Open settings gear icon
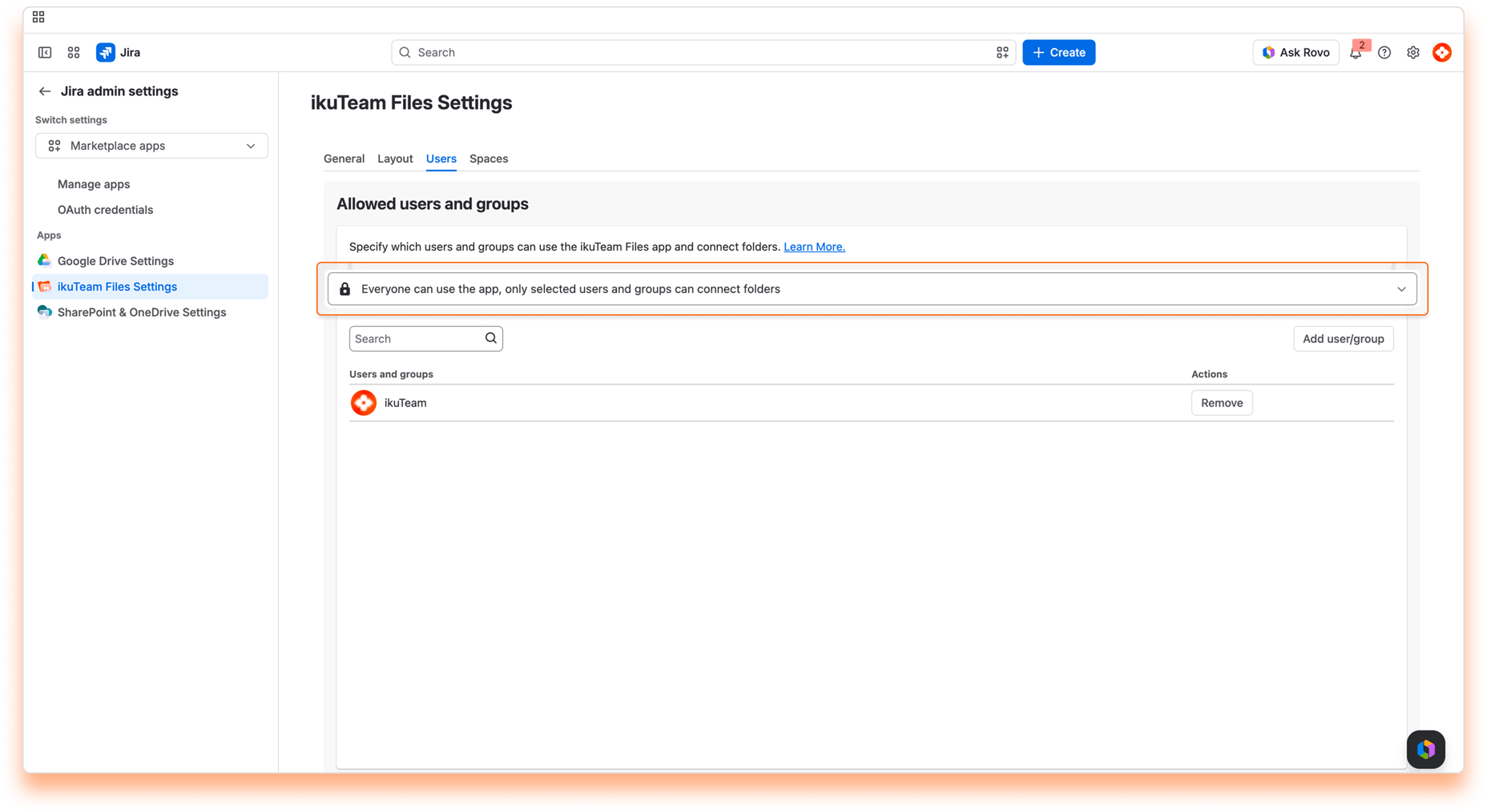The height and width of the screenshot is (812, 1487). pyautogui.click(x=1413, y=52)
